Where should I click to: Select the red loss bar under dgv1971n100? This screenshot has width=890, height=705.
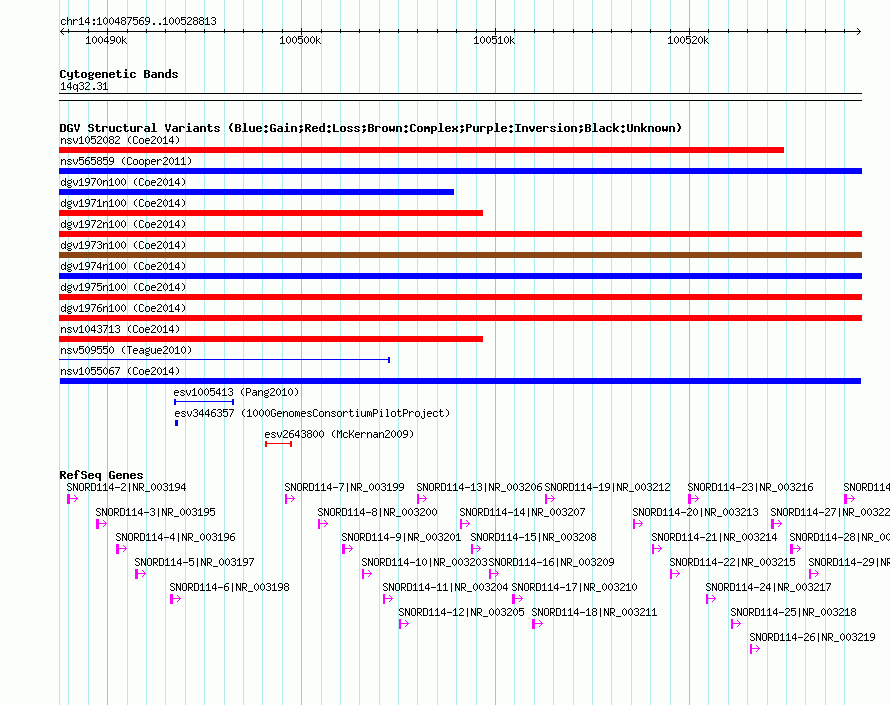(x=271, y=213)
